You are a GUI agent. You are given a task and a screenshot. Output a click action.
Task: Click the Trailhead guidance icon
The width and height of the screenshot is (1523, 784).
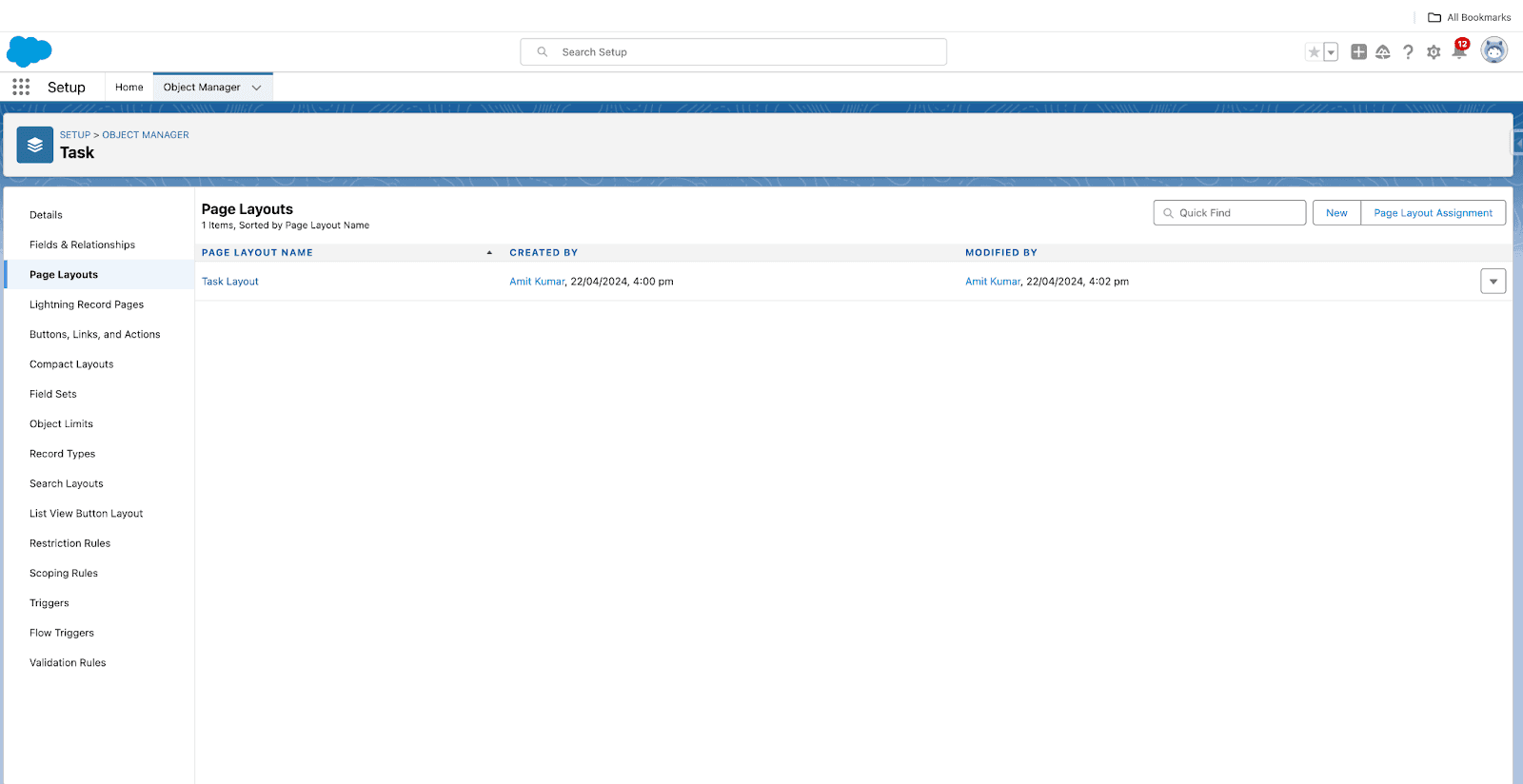coord(1383,52)
